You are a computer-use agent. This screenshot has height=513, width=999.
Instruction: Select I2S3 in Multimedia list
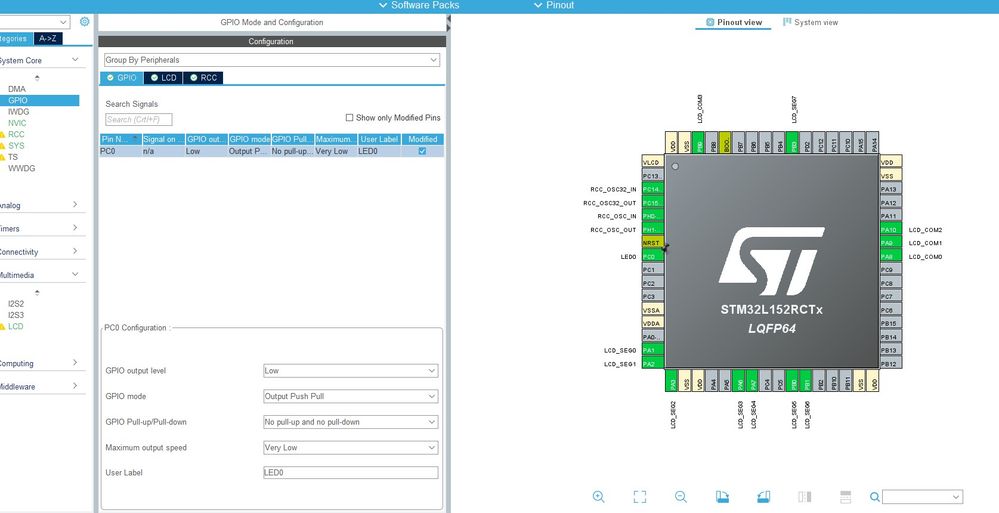[x=16, y=315]
